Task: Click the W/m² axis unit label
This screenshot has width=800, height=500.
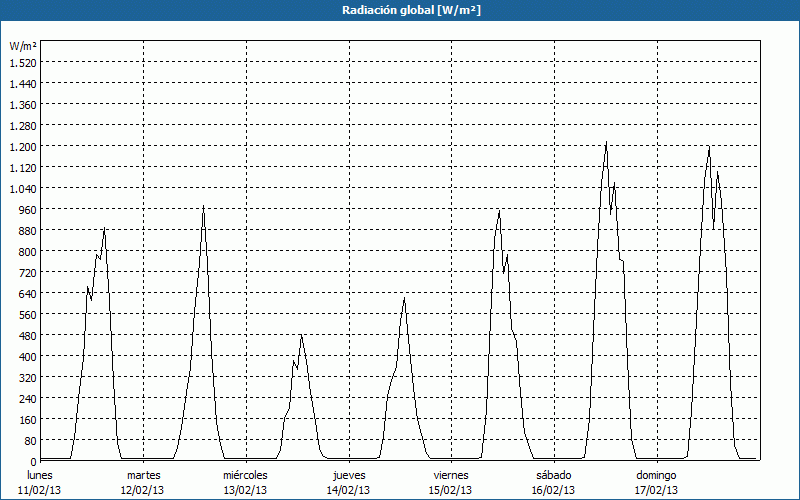Action: 23,46
